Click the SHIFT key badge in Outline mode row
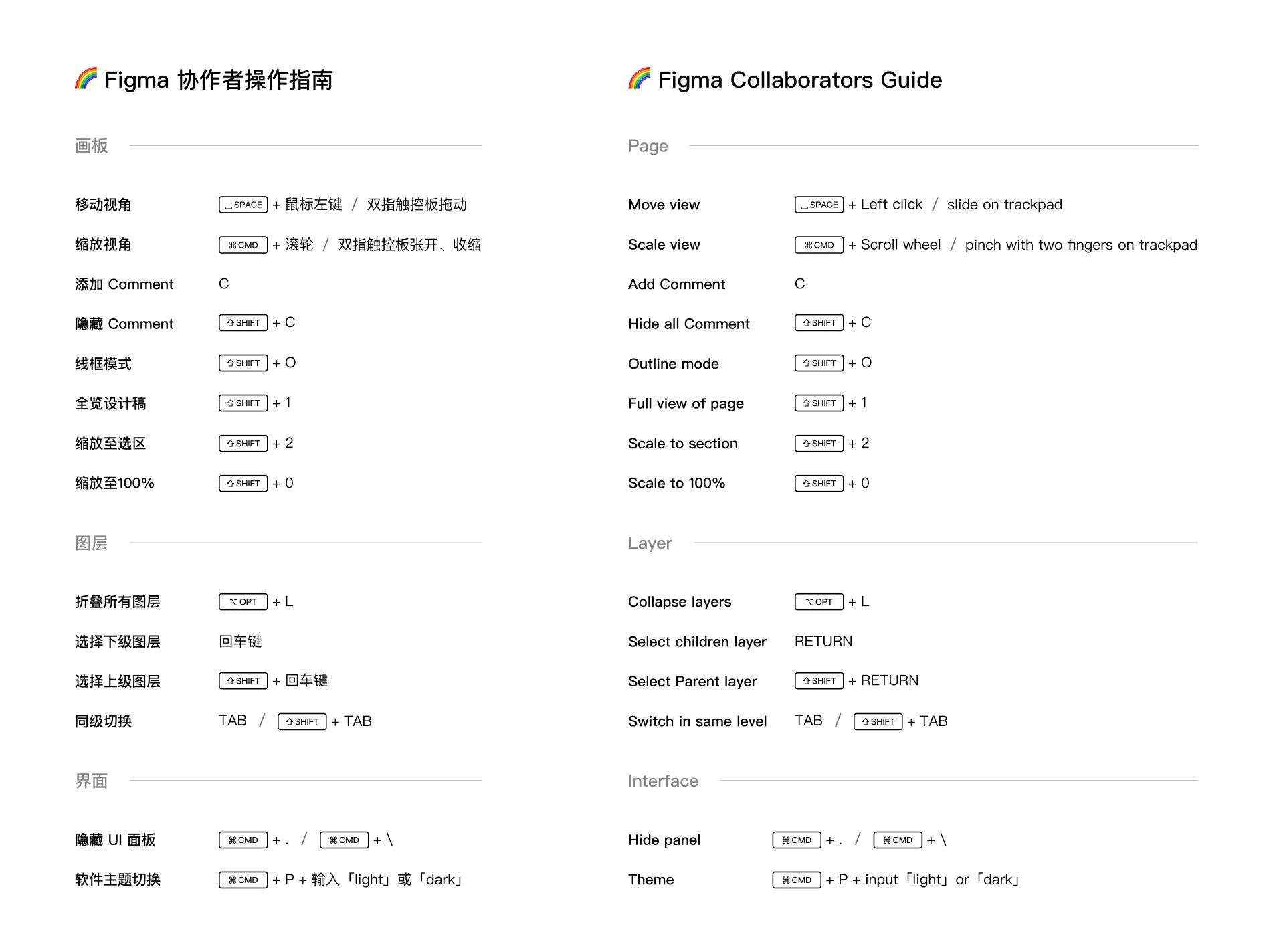Viewport: 1273px width, 952px height. pos(819,363)
